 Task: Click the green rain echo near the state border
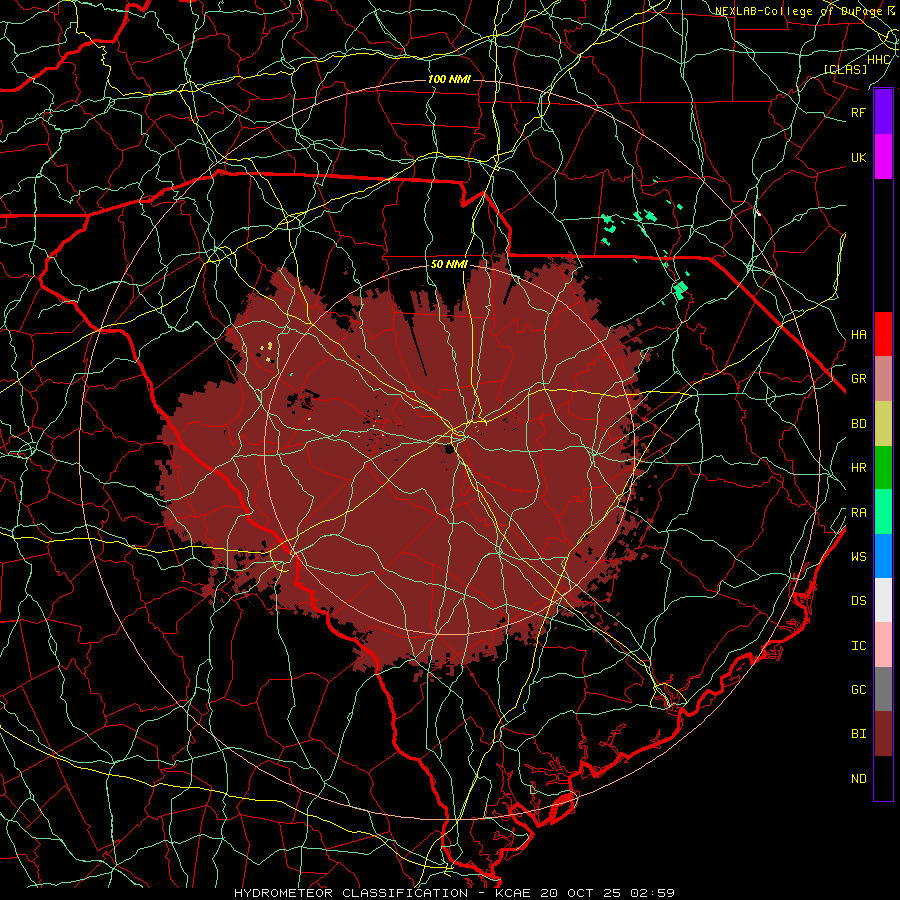[681, 290]
